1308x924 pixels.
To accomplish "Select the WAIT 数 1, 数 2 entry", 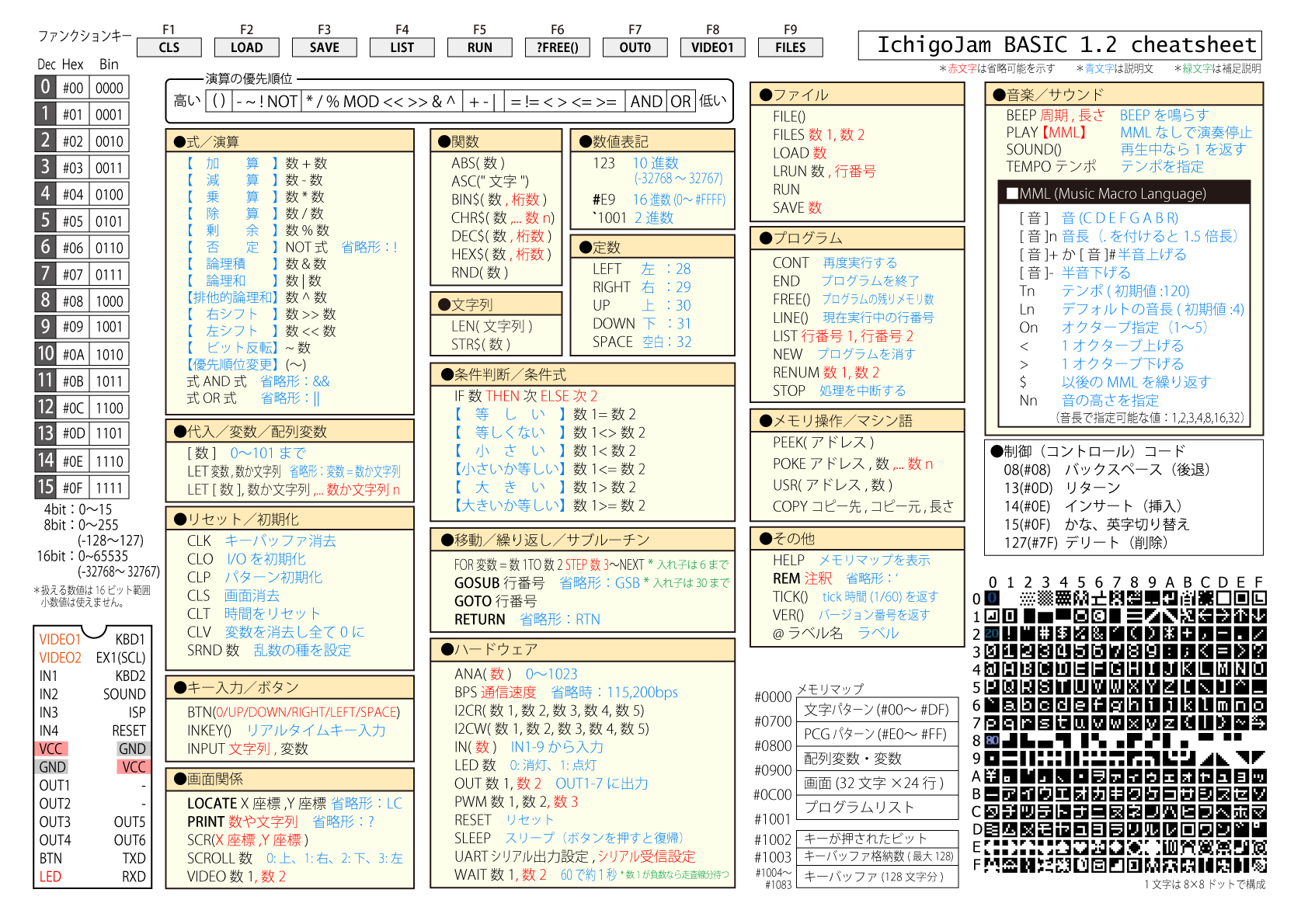I will tap(592, 875).
